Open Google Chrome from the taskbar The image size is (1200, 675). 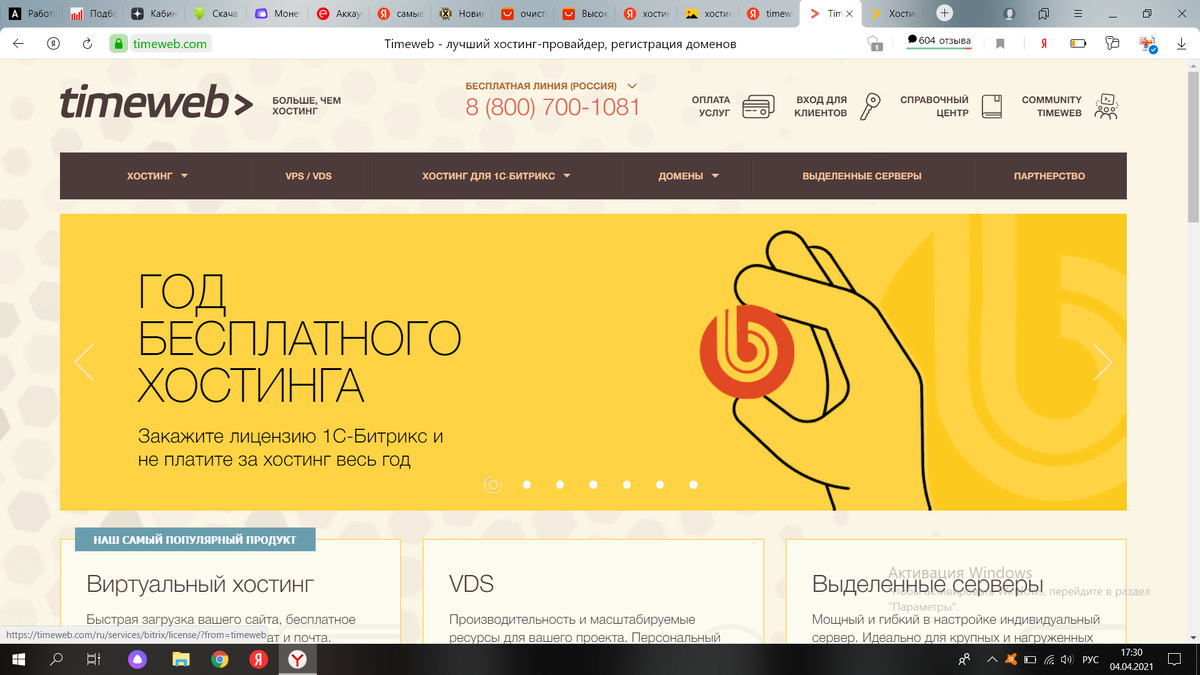219,659
